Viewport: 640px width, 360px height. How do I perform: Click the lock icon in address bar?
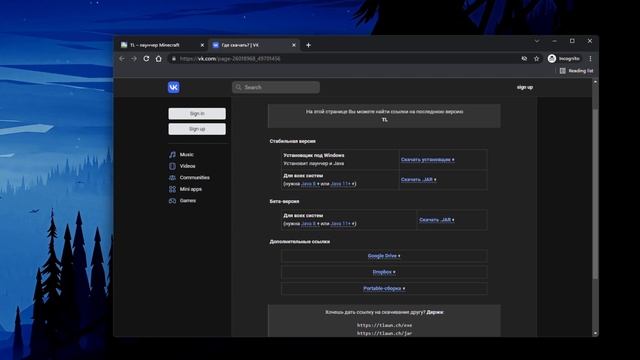click(x=174, y=59)
